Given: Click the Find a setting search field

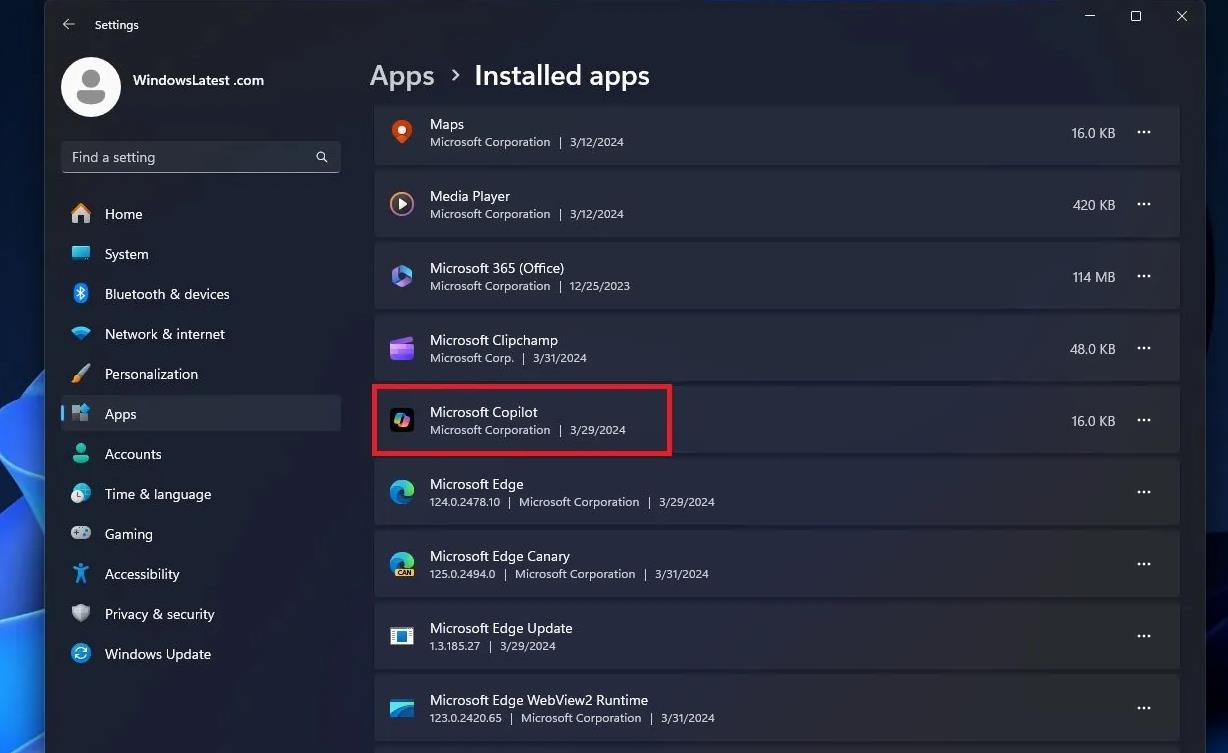Looking at the screenshot, I should [x=190, y=157].
